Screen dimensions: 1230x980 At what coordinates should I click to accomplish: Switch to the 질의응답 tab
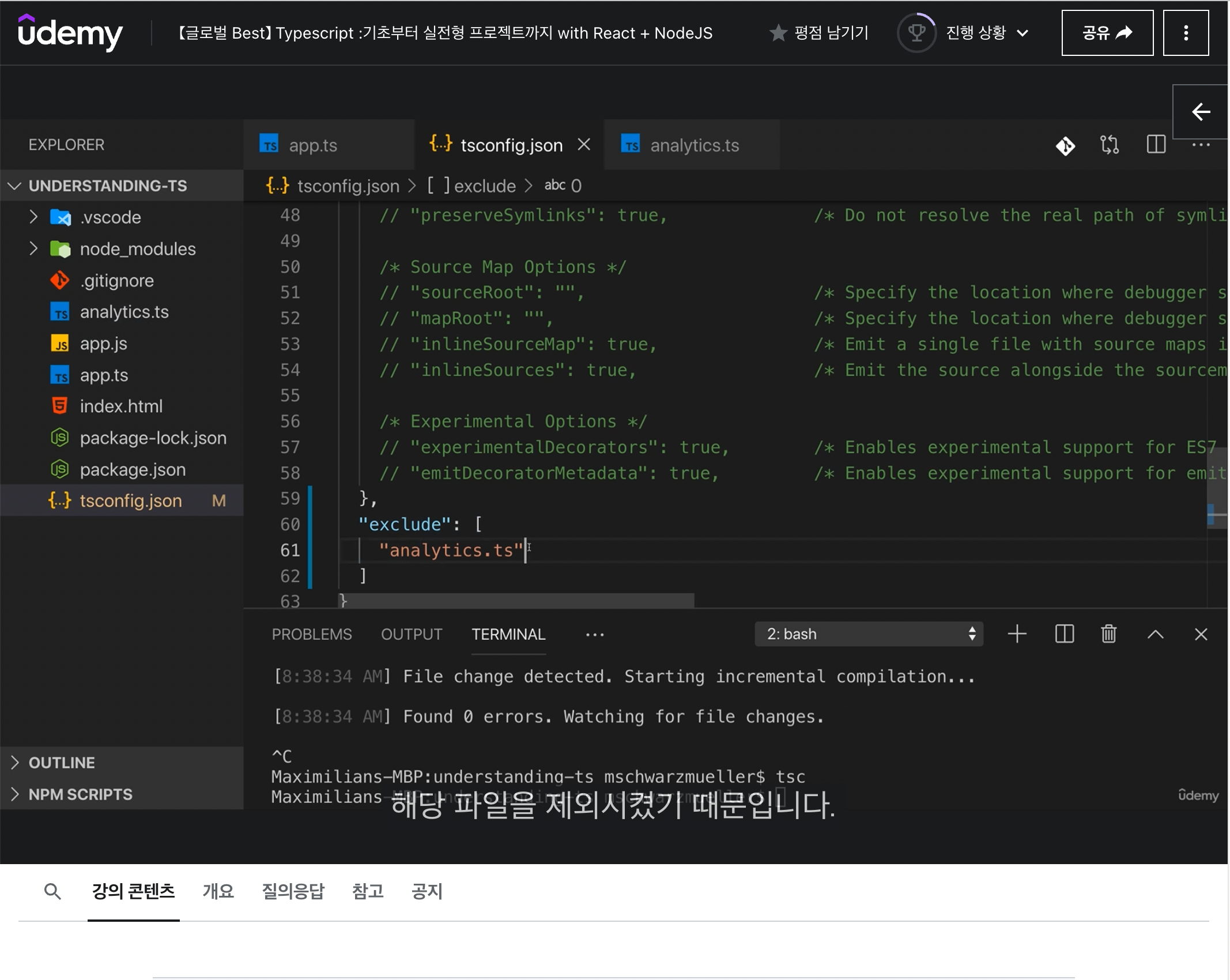pyautogui.click(x=293, y=891)
